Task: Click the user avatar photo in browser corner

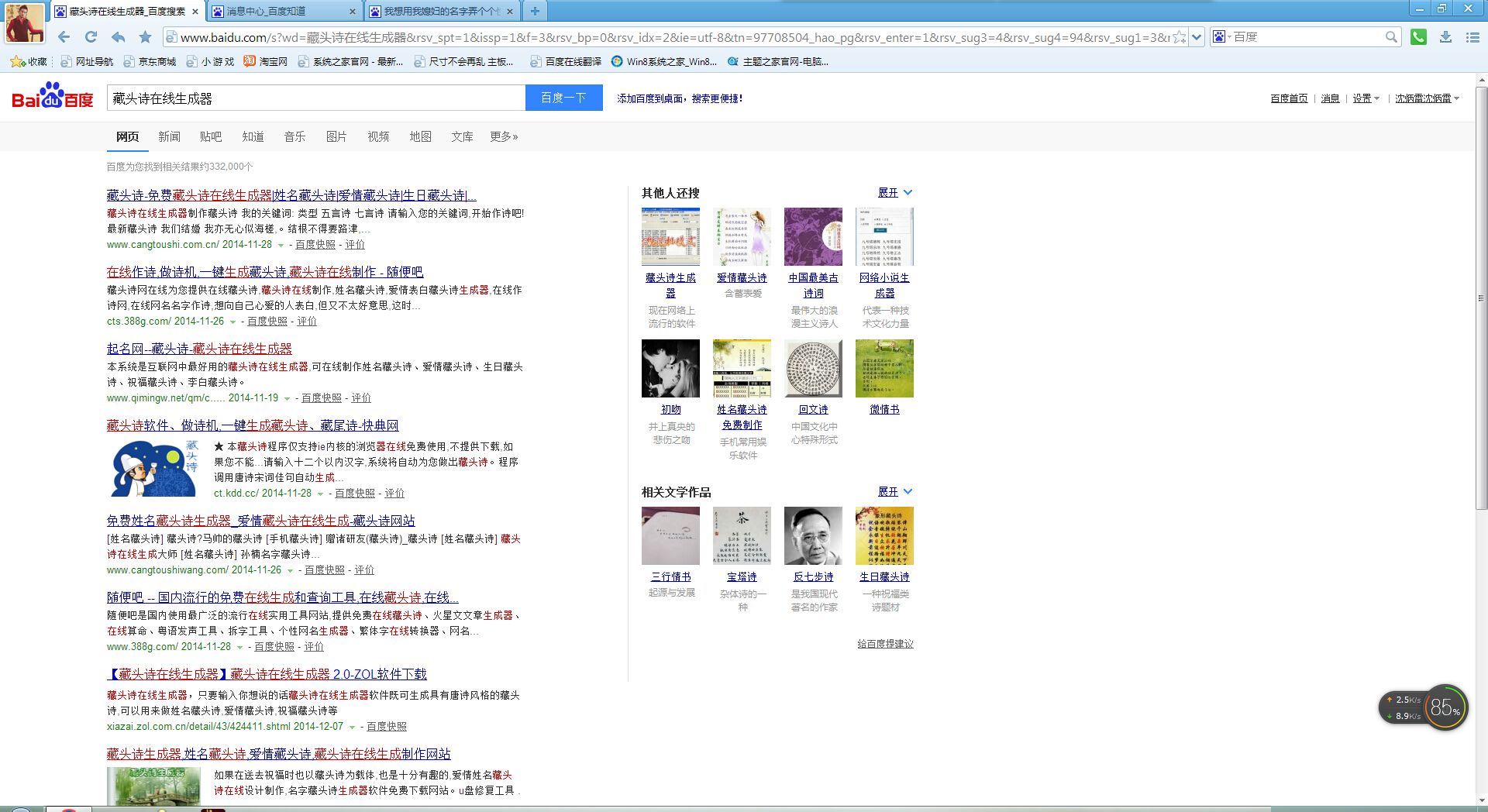Action: 25,22
